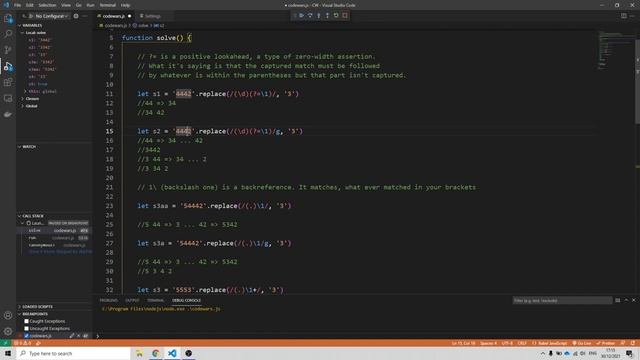Open the No Configurations debug dropdown

pos(51,16)
